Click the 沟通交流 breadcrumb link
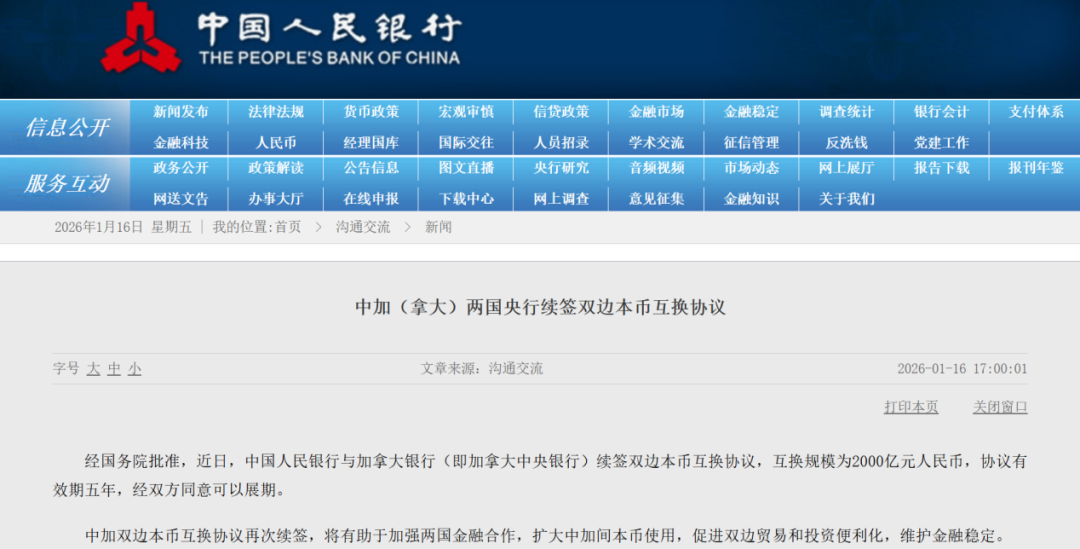This screenshot has width=1080, height=549. (363, 227)
